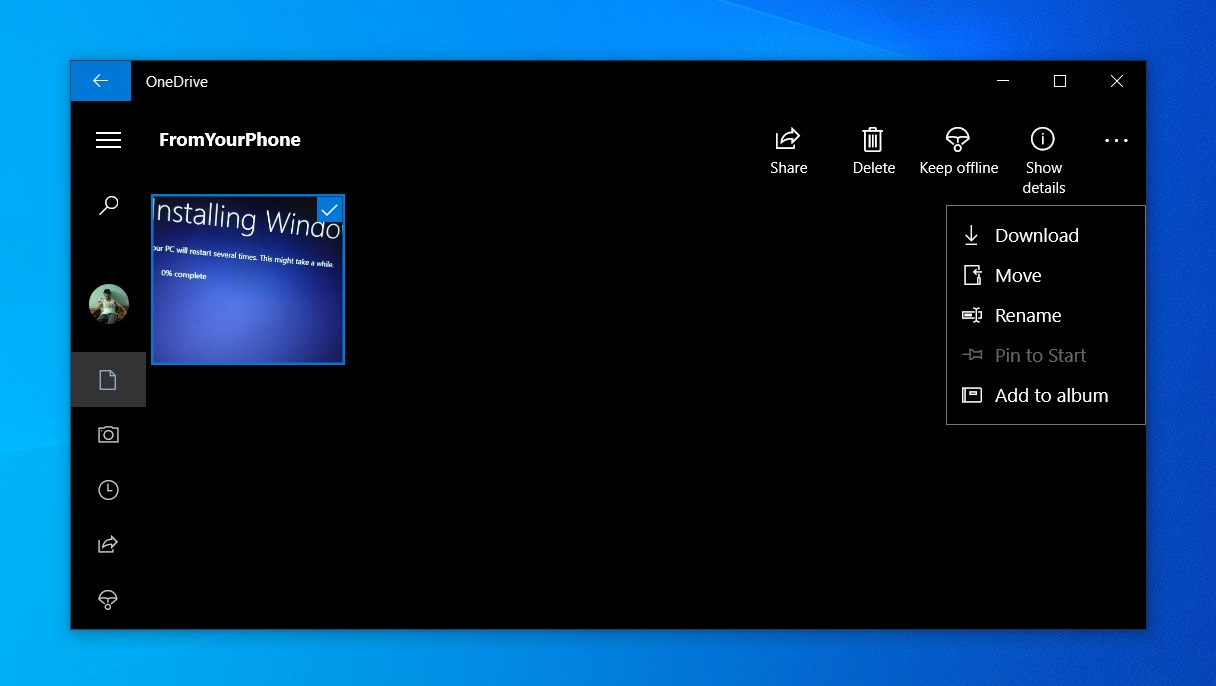Open the Shared sidebar icon

[108, 544]
